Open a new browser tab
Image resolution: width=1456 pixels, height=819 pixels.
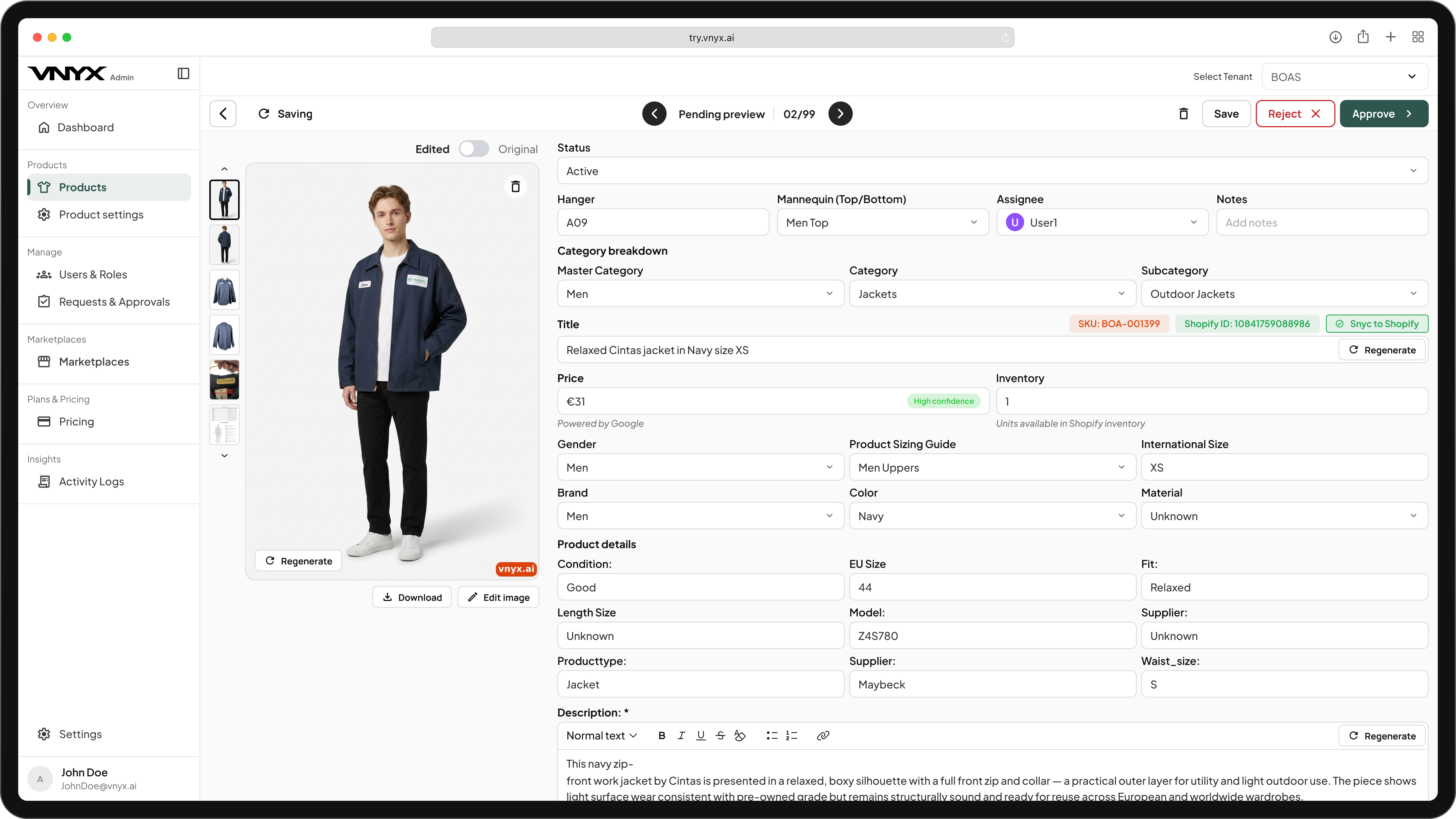point(1391,37)
